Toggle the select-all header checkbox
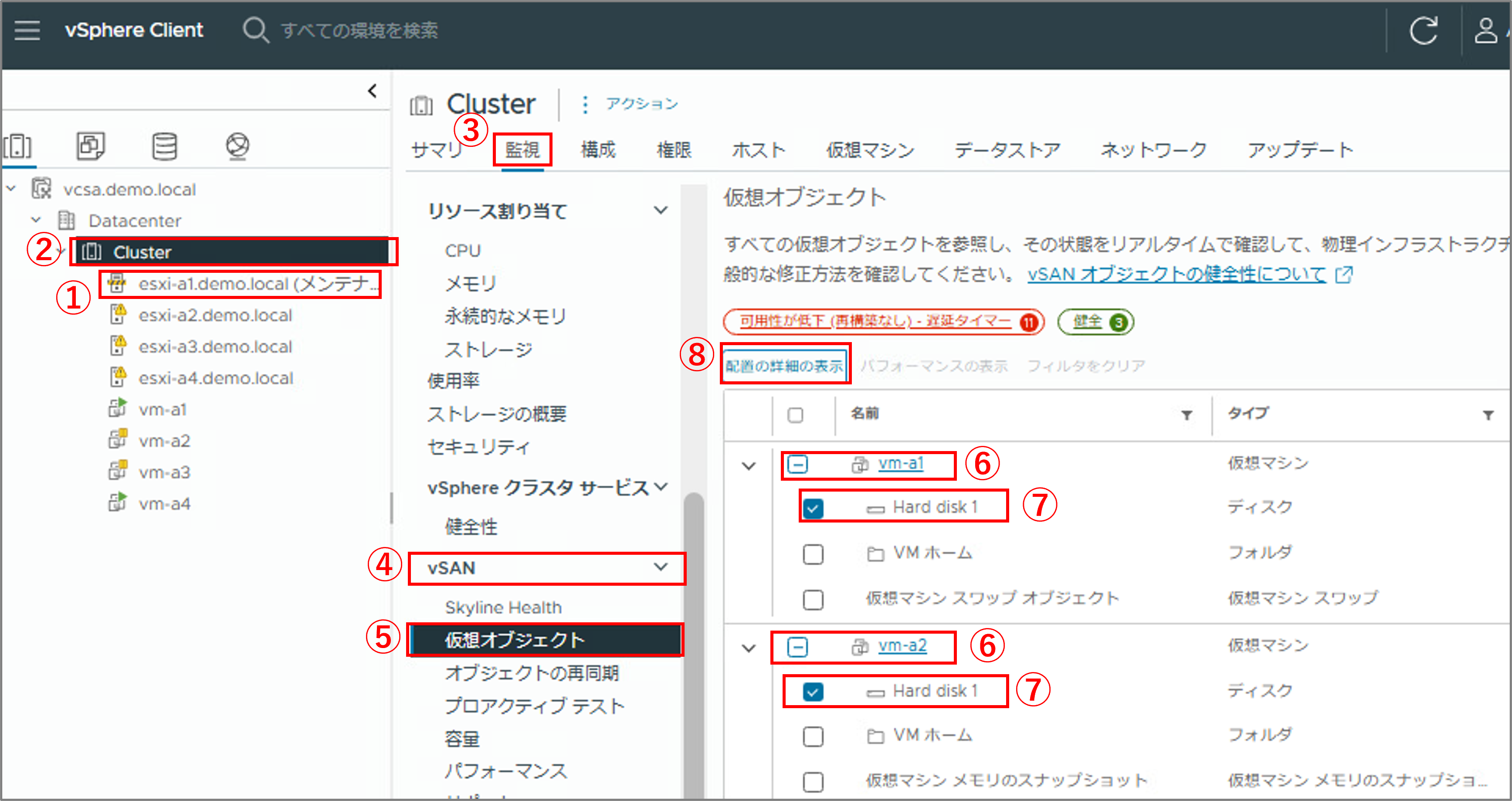 point(795,415)
